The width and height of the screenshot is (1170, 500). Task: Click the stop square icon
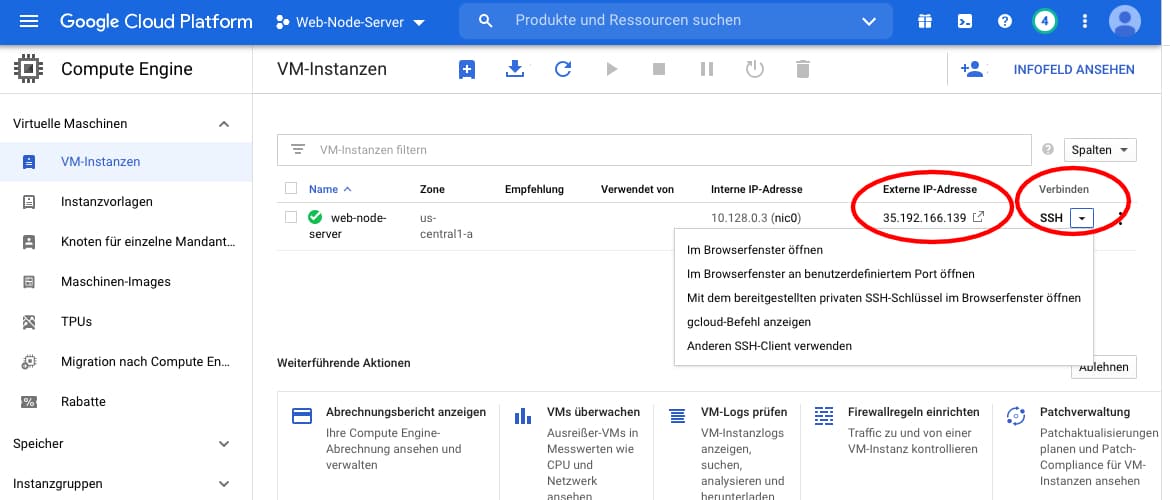pos(659,69)
